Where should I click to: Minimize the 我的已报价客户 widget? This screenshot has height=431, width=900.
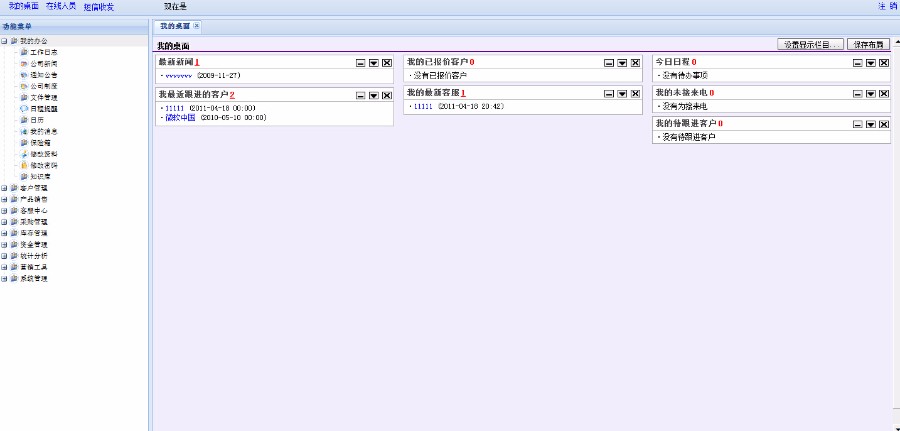click(609, 63)
